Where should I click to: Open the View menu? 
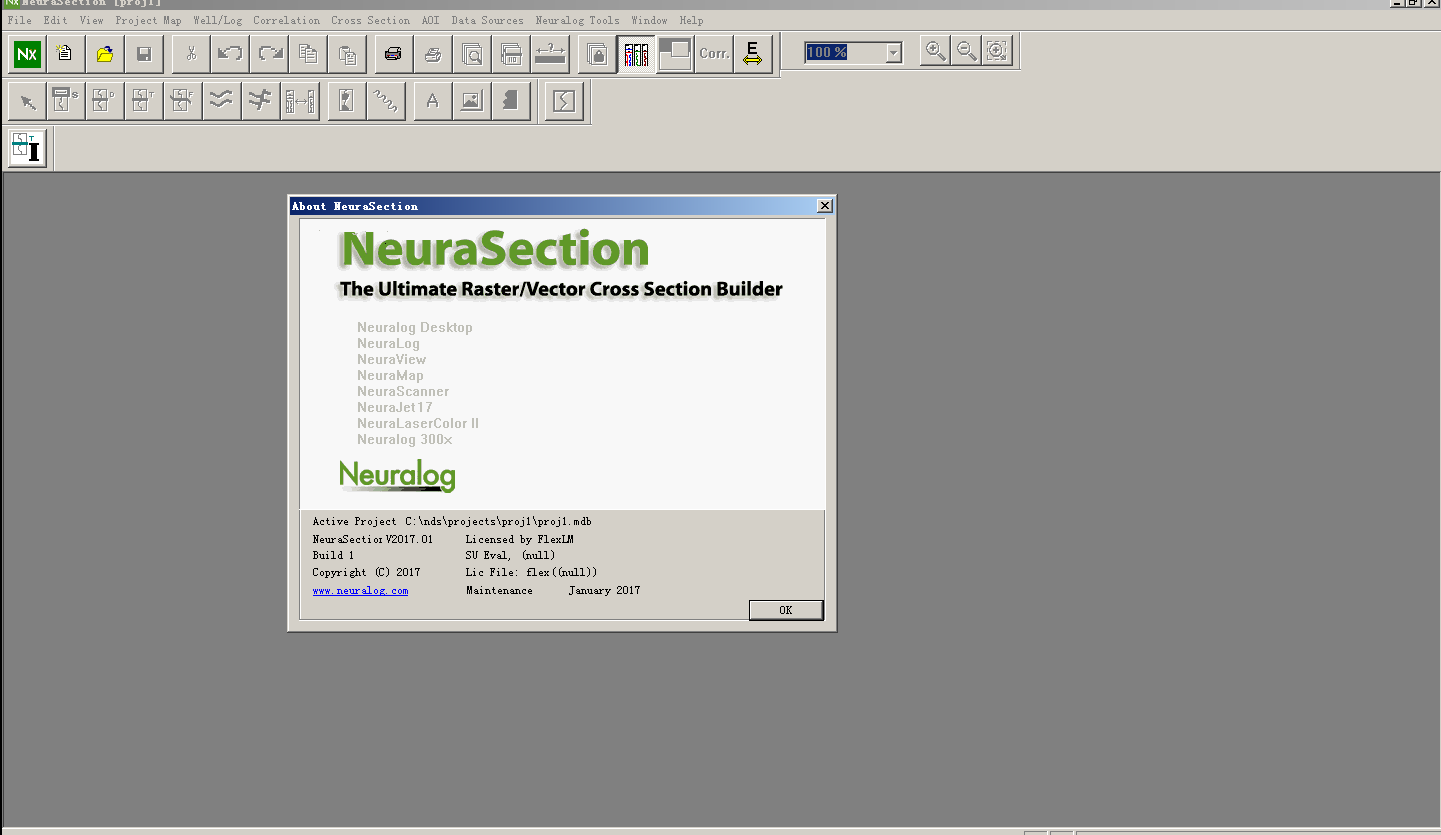click(x=91, y=20)
